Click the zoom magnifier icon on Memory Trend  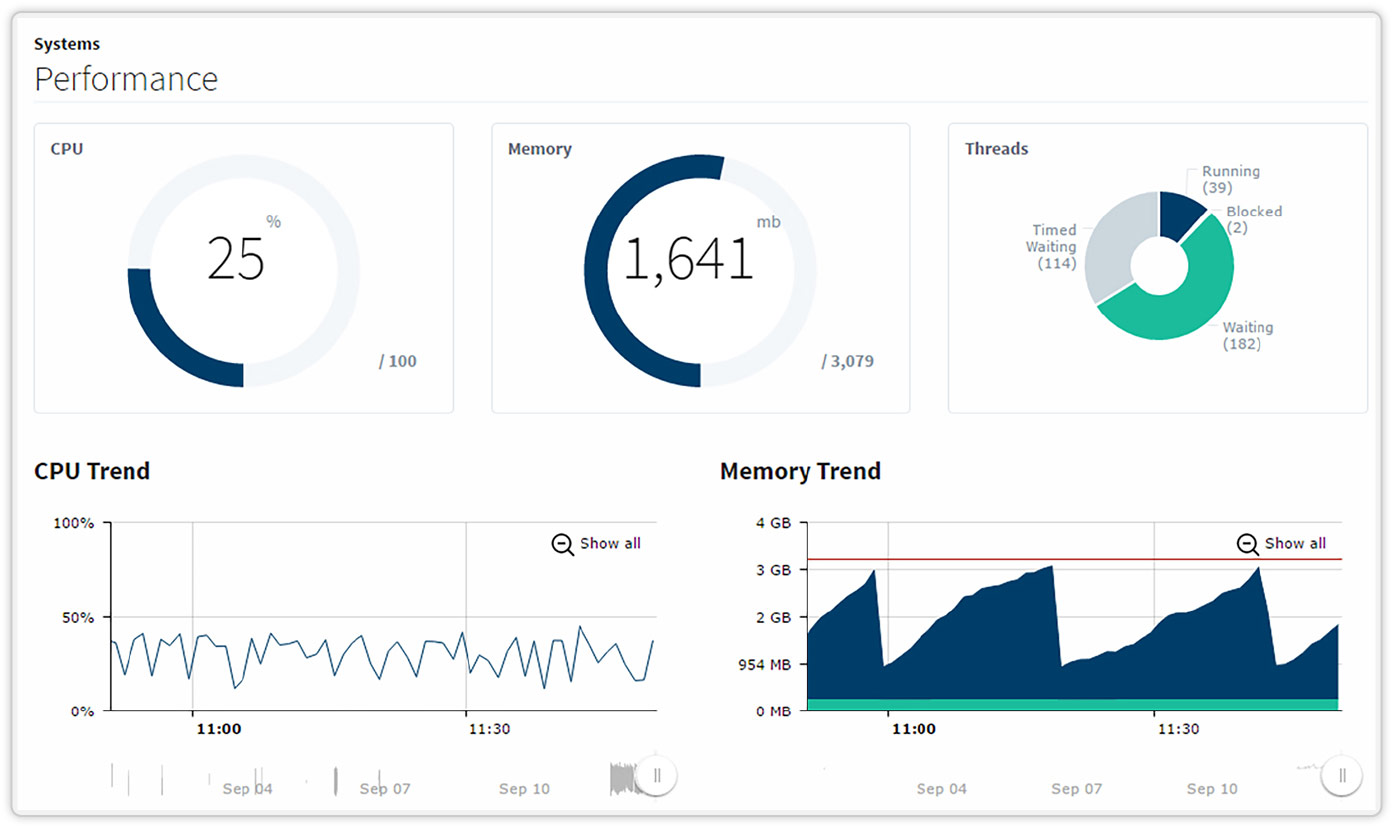click(1248, 544)
